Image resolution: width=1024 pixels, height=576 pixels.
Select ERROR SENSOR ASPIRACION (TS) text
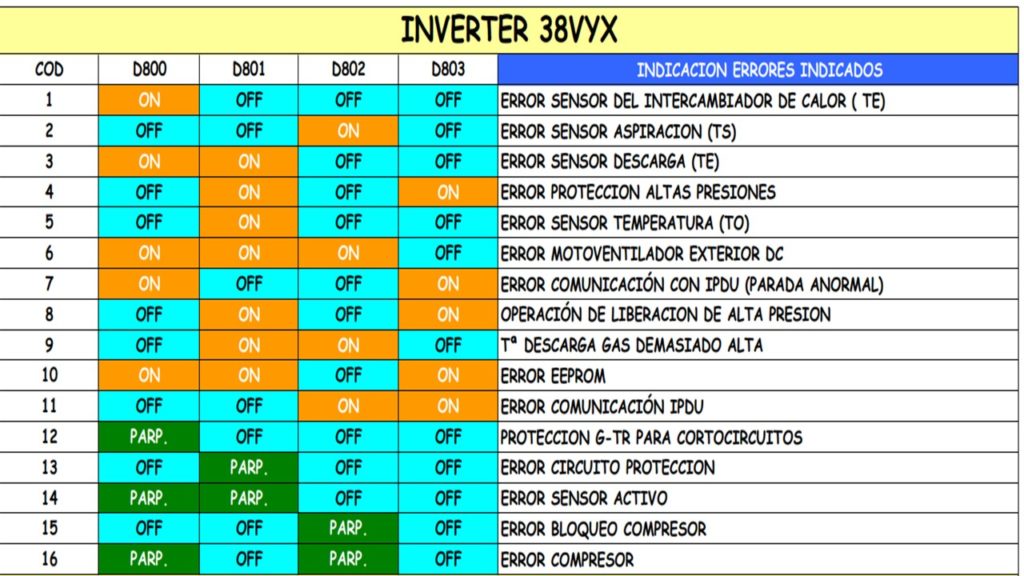coord(618,132)
